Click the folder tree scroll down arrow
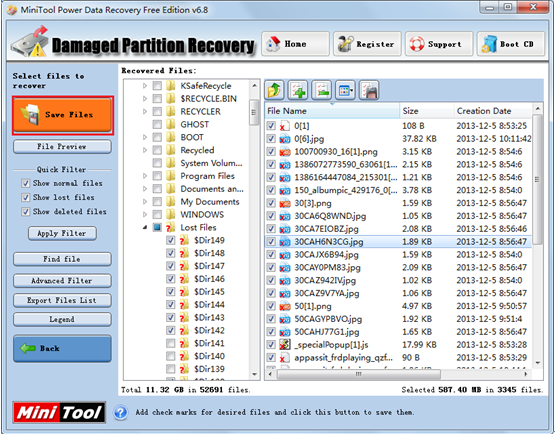The height and width of the screenshot is (434, 555). click(x=254, y=374)
